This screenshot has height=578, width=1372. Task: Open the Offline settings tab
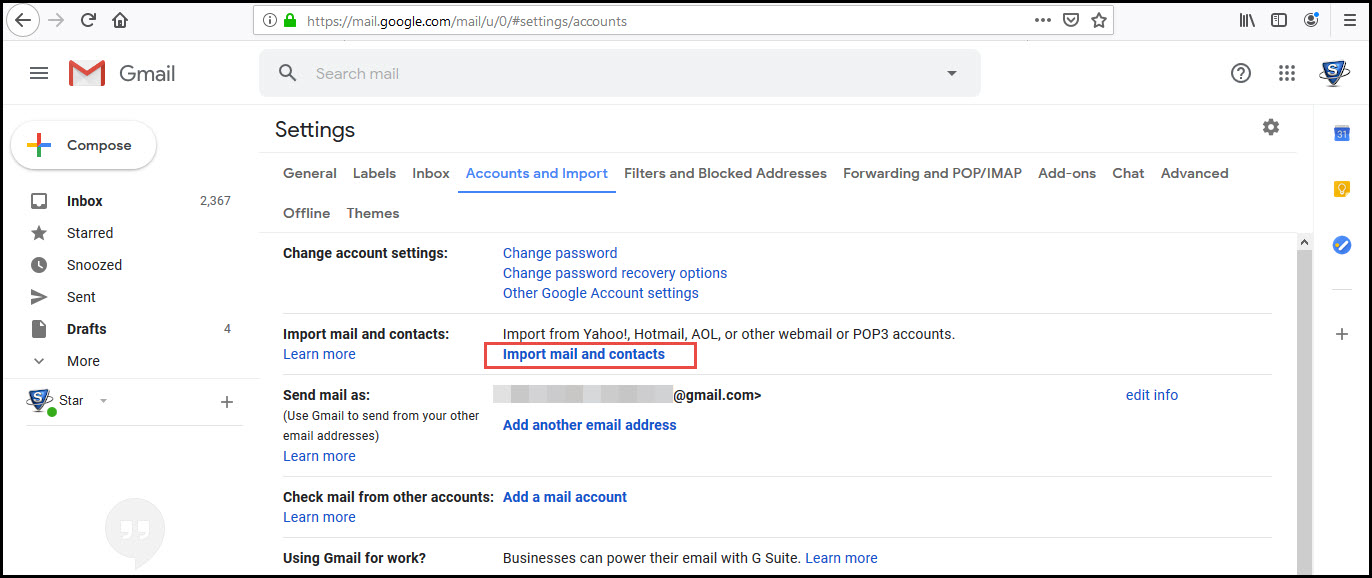point(306,213)
